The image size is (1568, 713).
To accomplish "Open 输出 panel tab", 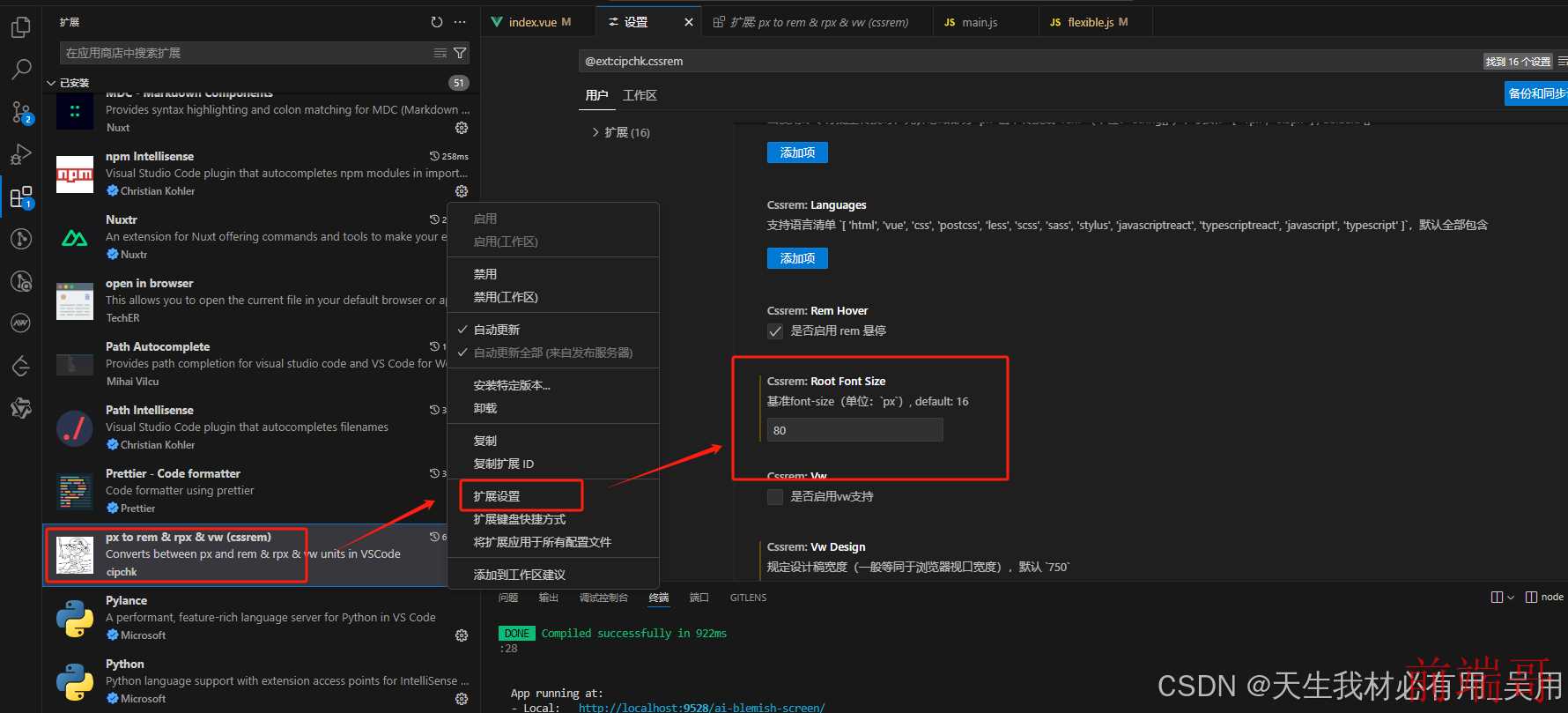I will [549, 598].
